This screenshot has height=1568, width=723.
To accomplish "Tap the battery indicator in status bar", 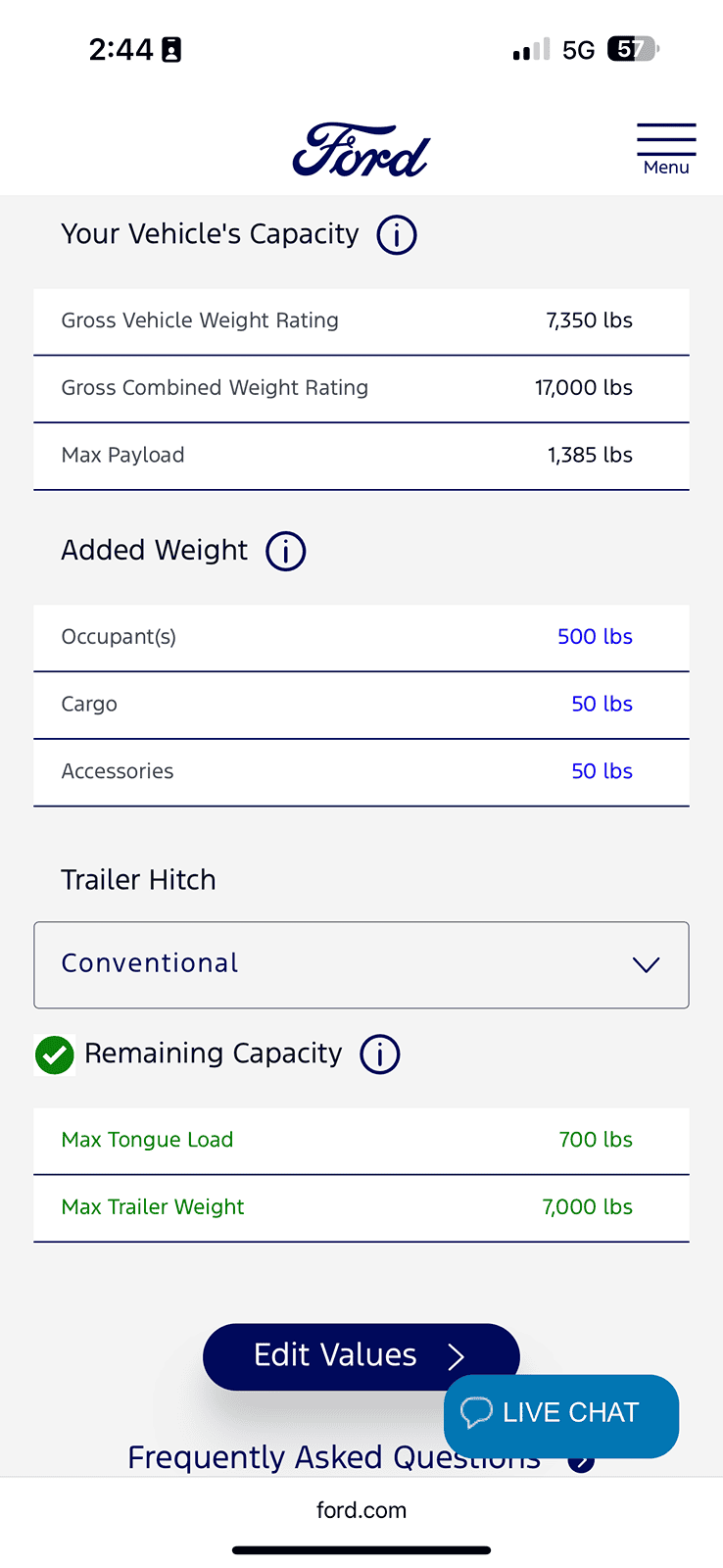I will point(633,49).
